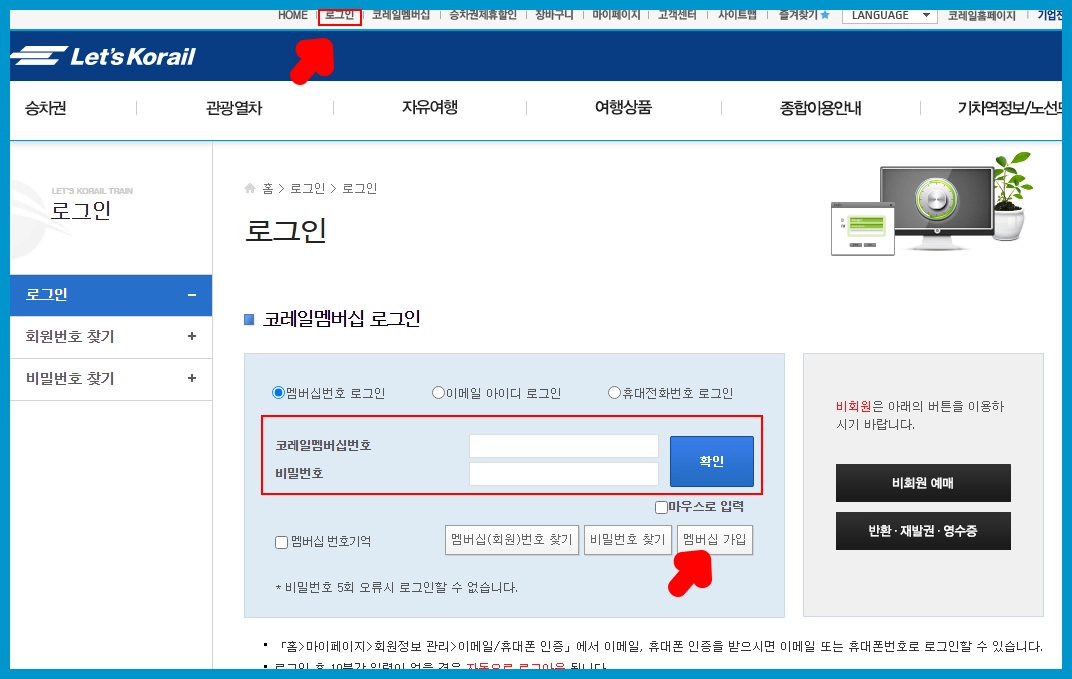Click 로그인 in the top utility bar
The height and width of the screenshot is (679, 1072).
(339, 15)
